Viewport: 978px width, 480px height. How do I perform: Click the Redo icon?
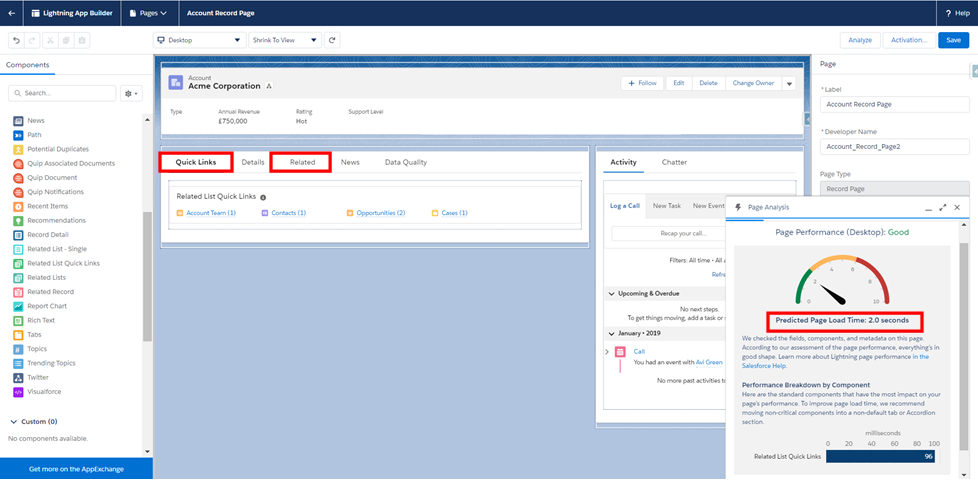point(33,41)
